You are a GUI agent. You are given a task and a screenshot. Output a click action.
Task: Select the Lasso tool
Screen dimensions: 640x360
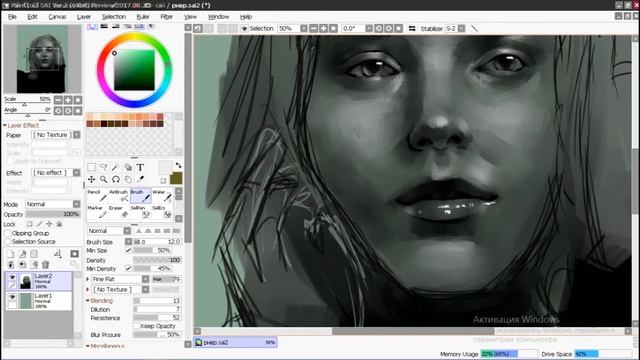pos(104,167)
